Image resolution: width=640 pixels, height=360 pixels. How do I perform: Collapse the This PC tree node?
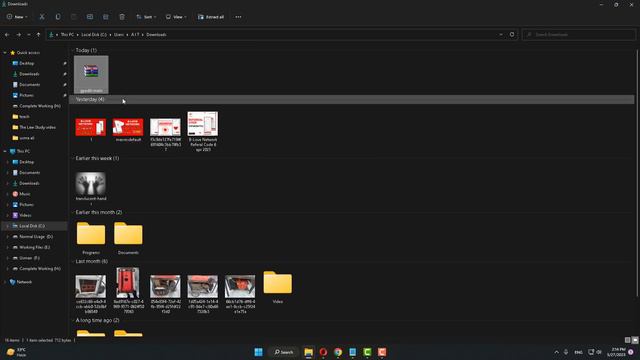pyautogui.click(x=5, y=151)
